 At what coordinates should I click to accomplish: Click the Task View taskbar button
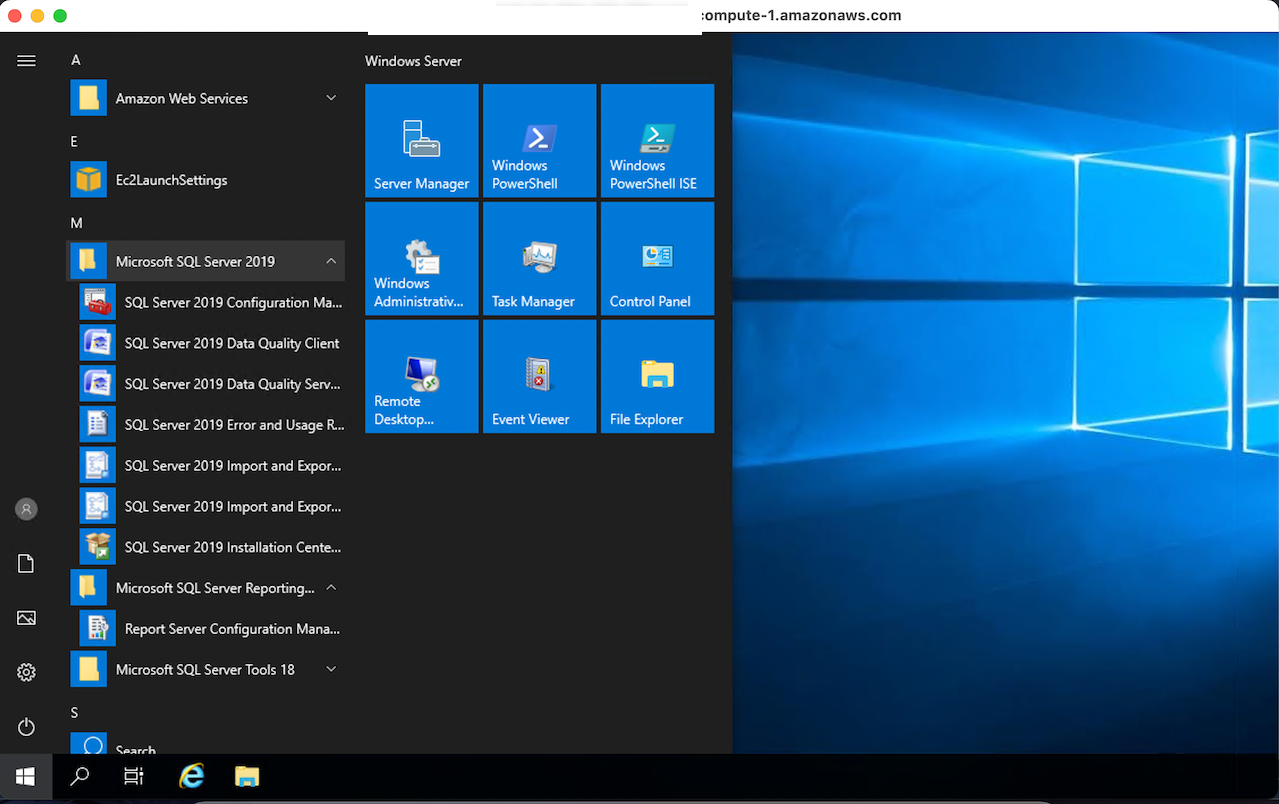click(133, 776)
